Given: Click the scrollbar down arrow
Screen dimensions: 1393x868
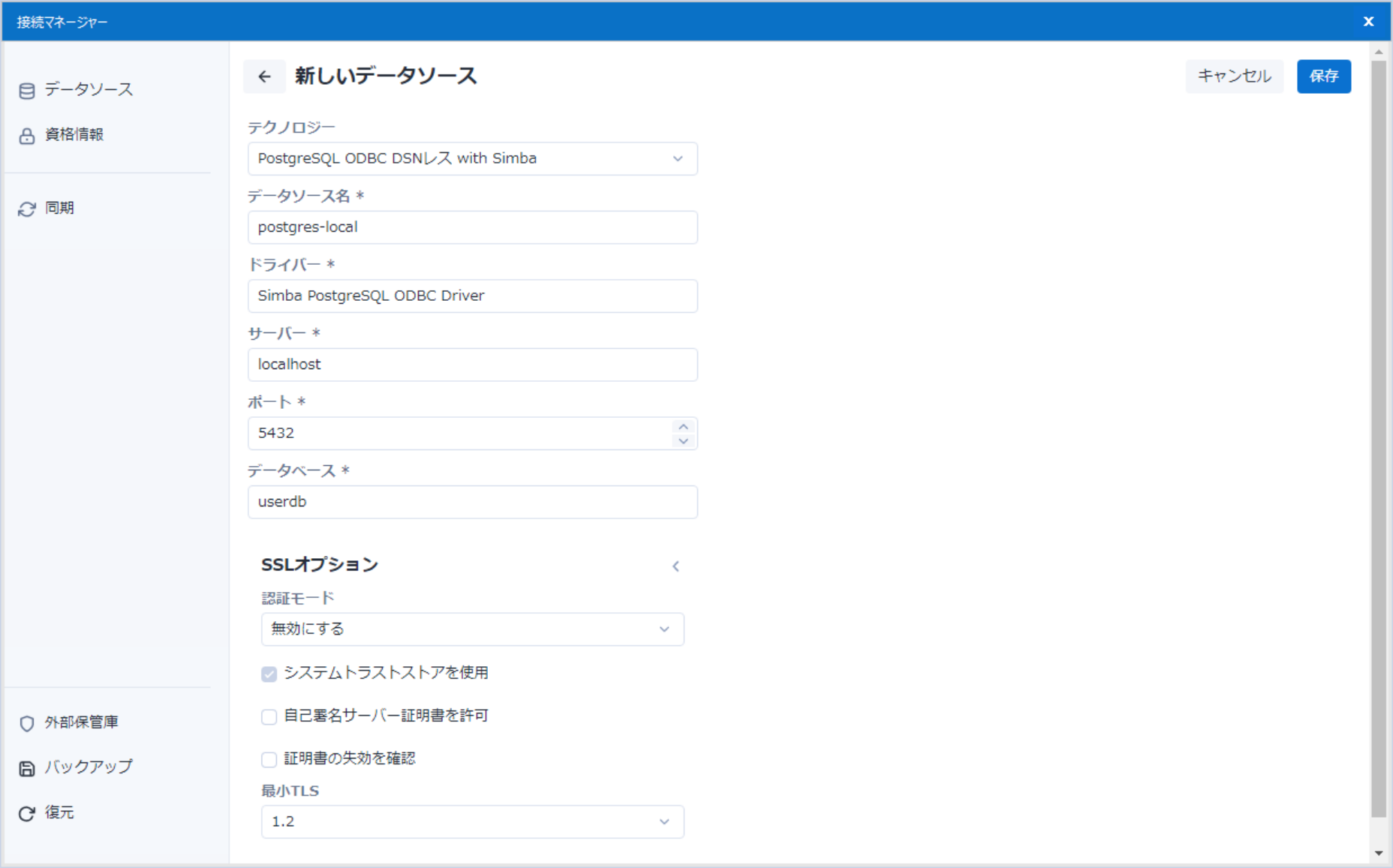Looking at the screenshot, I should (x=1379, y=854).
